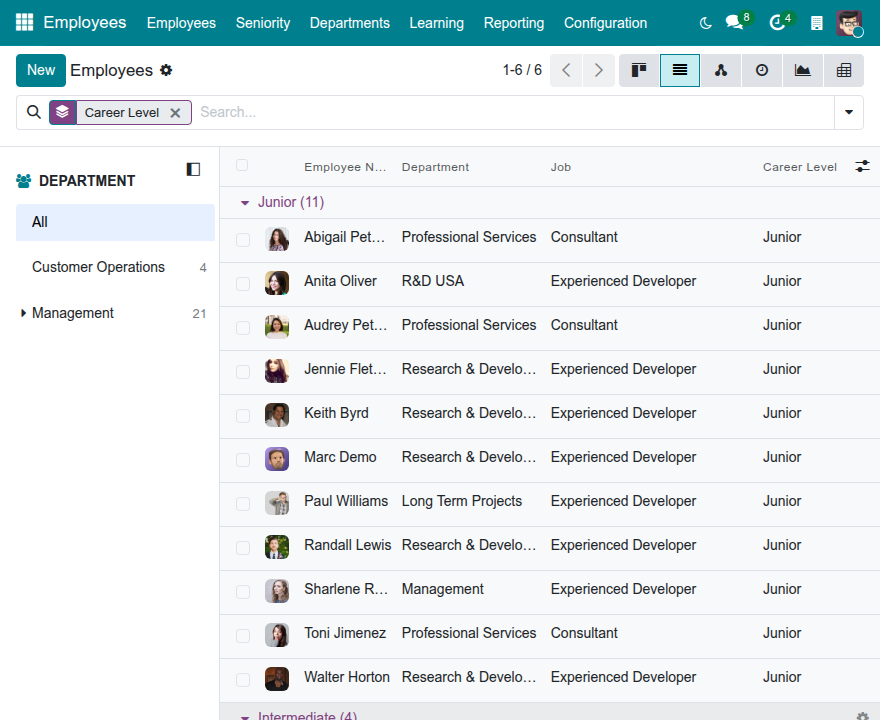Open Paul Williams avatar thumbnail
The image size is (880, 720).
pyautogui.click(x=277, y=503)
